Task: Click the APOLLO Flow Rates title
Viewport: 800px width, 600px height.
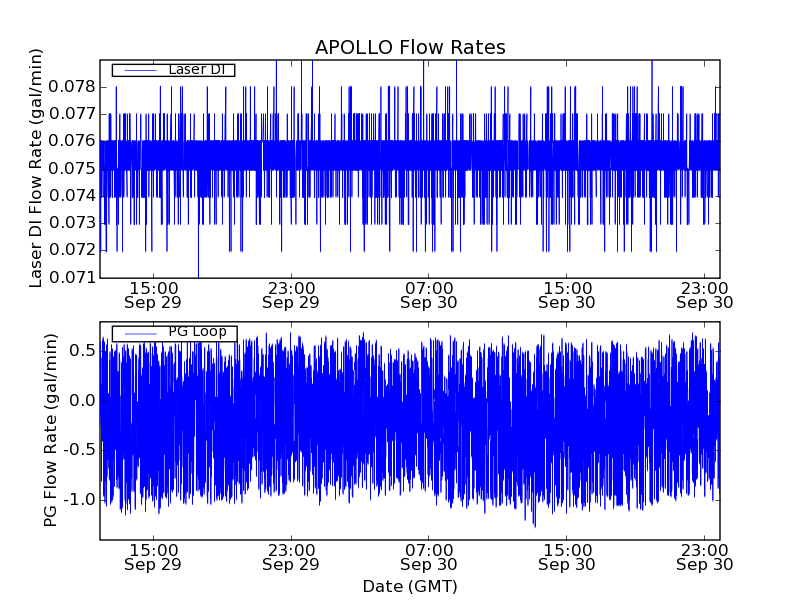Action: coord(410,47)
